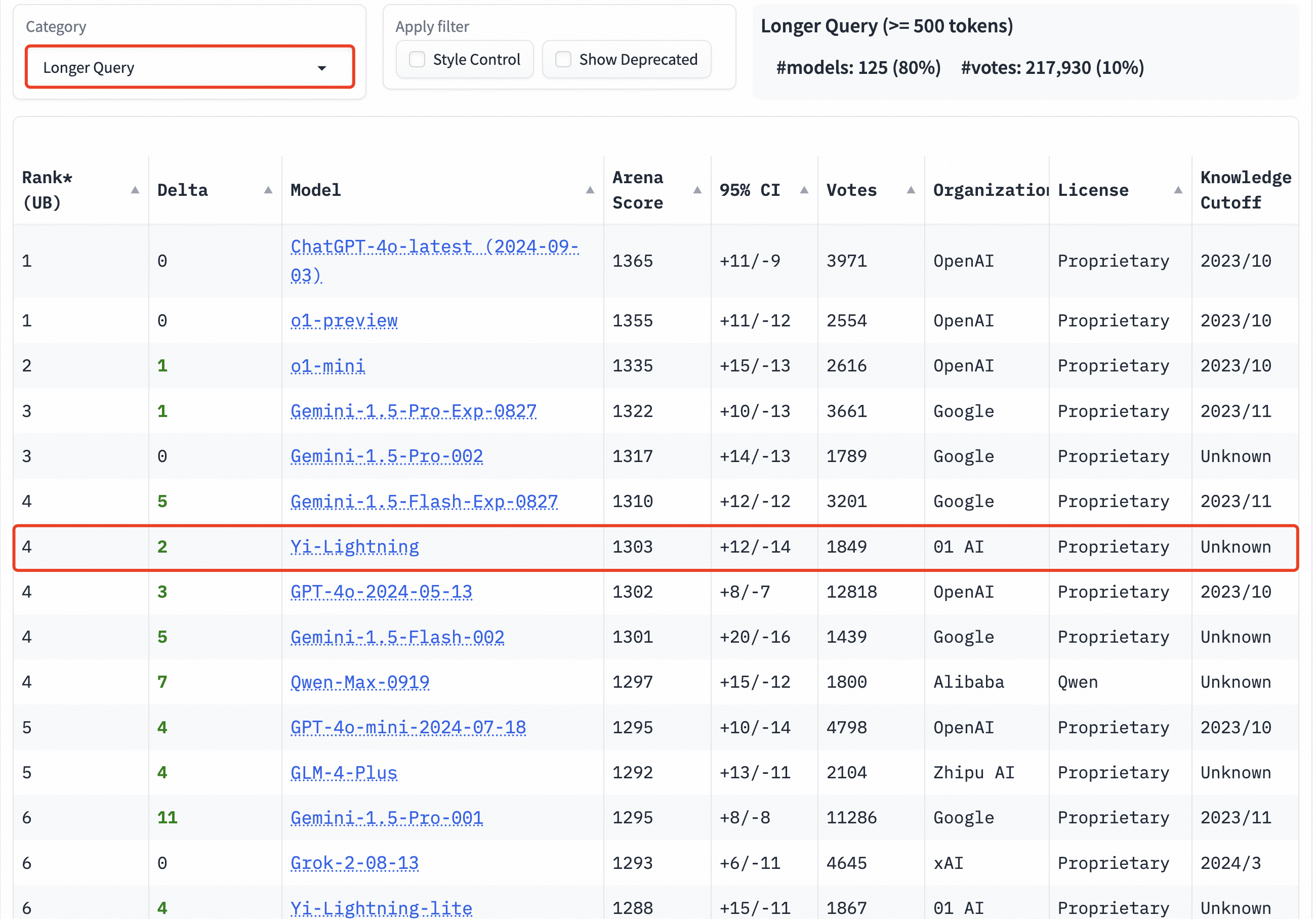
Task: Click the Category dropdown caret arrow
Action: click(321, 68)
